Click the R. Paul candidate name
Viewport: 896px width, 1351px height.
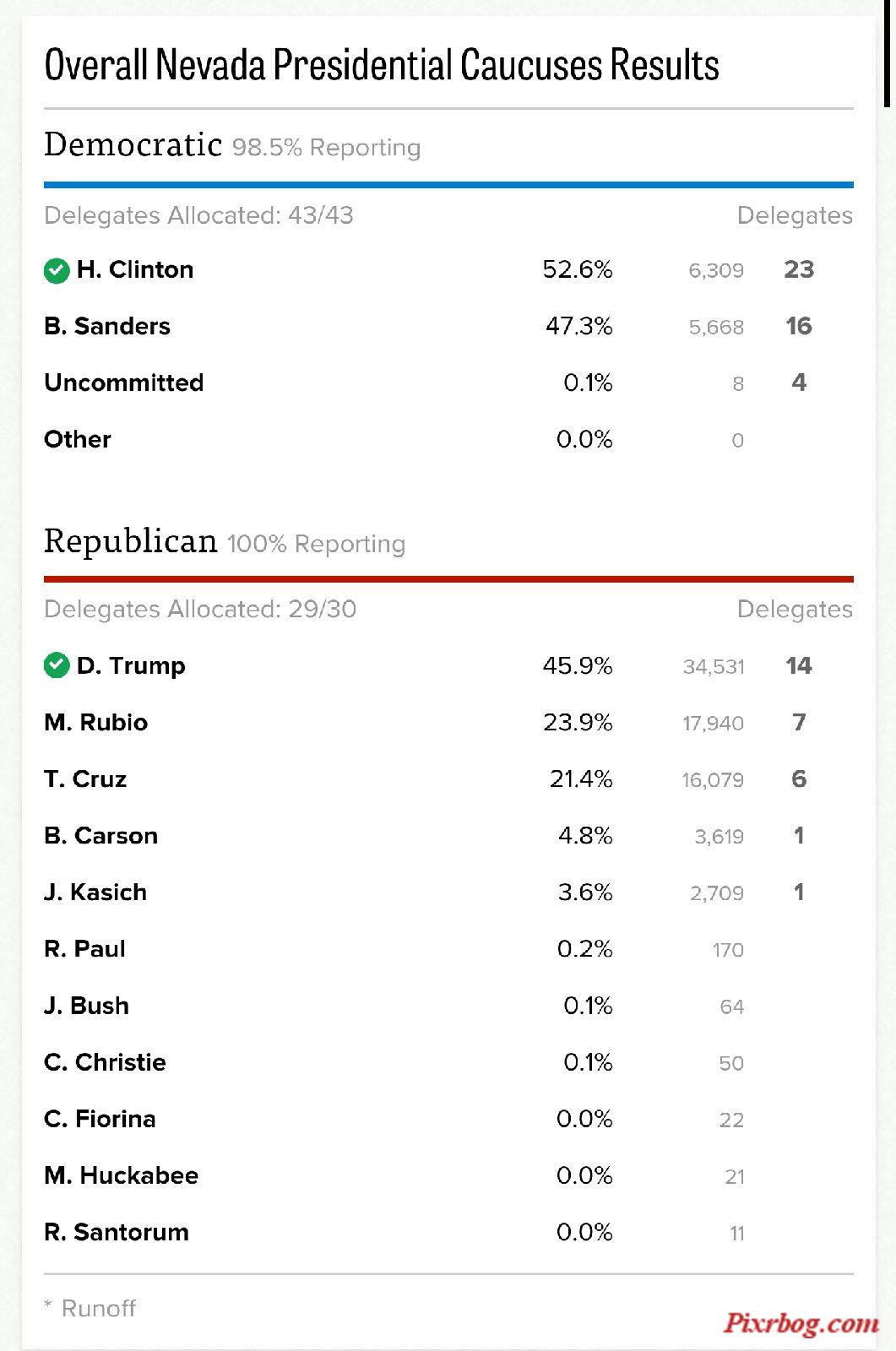(x=84, y=948)
